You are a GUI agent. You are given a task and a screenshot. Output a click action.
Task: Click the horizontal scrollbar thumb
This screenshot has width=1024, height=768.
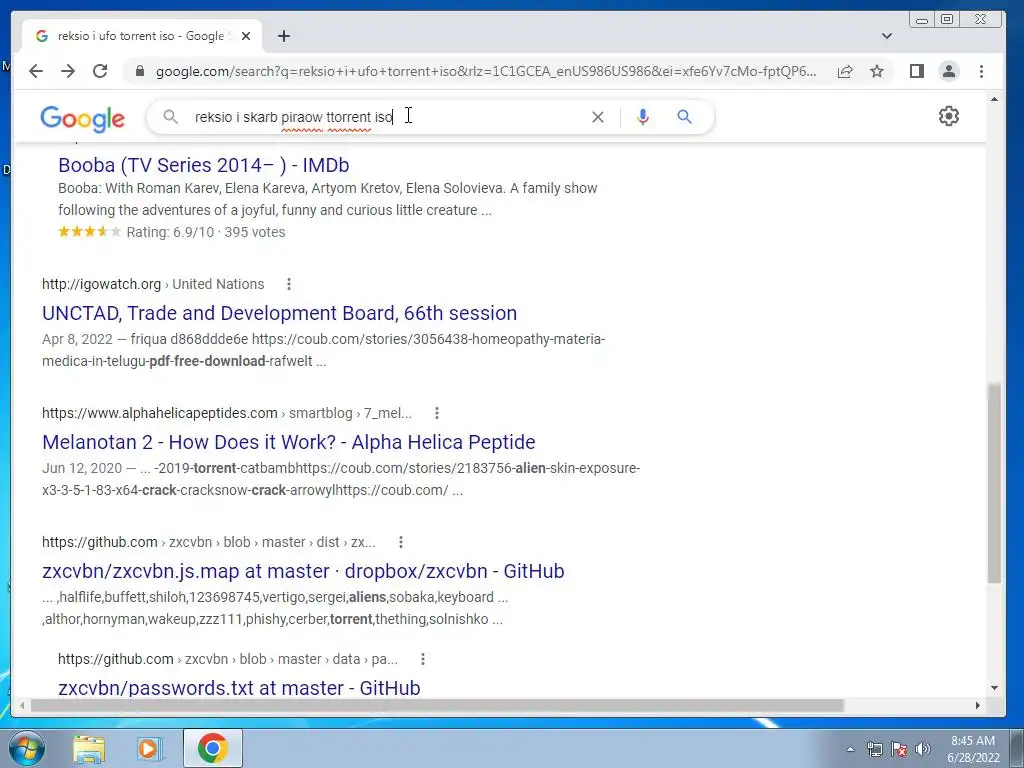[437, 706]
